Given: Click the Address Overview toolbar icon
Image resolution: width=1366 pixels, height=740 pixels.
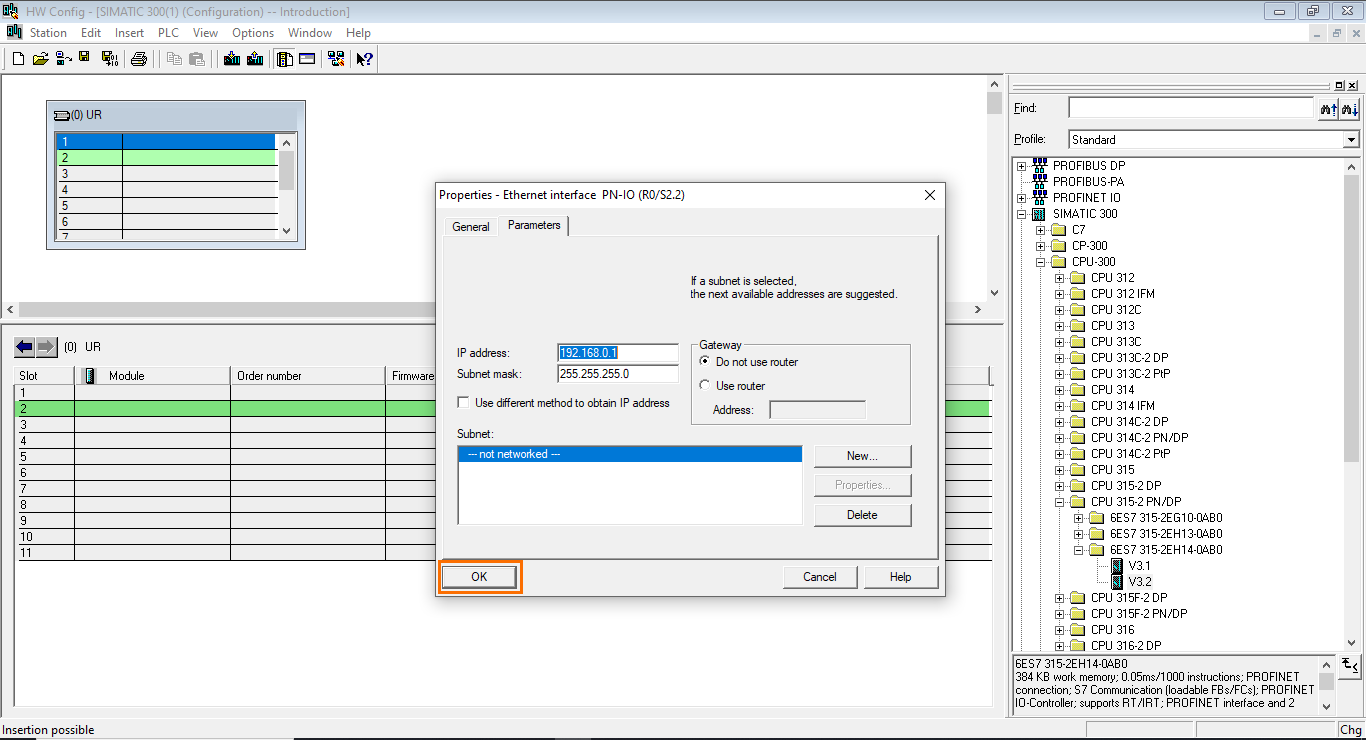Looking at the screenshot, I should click(x=307, y=59).
